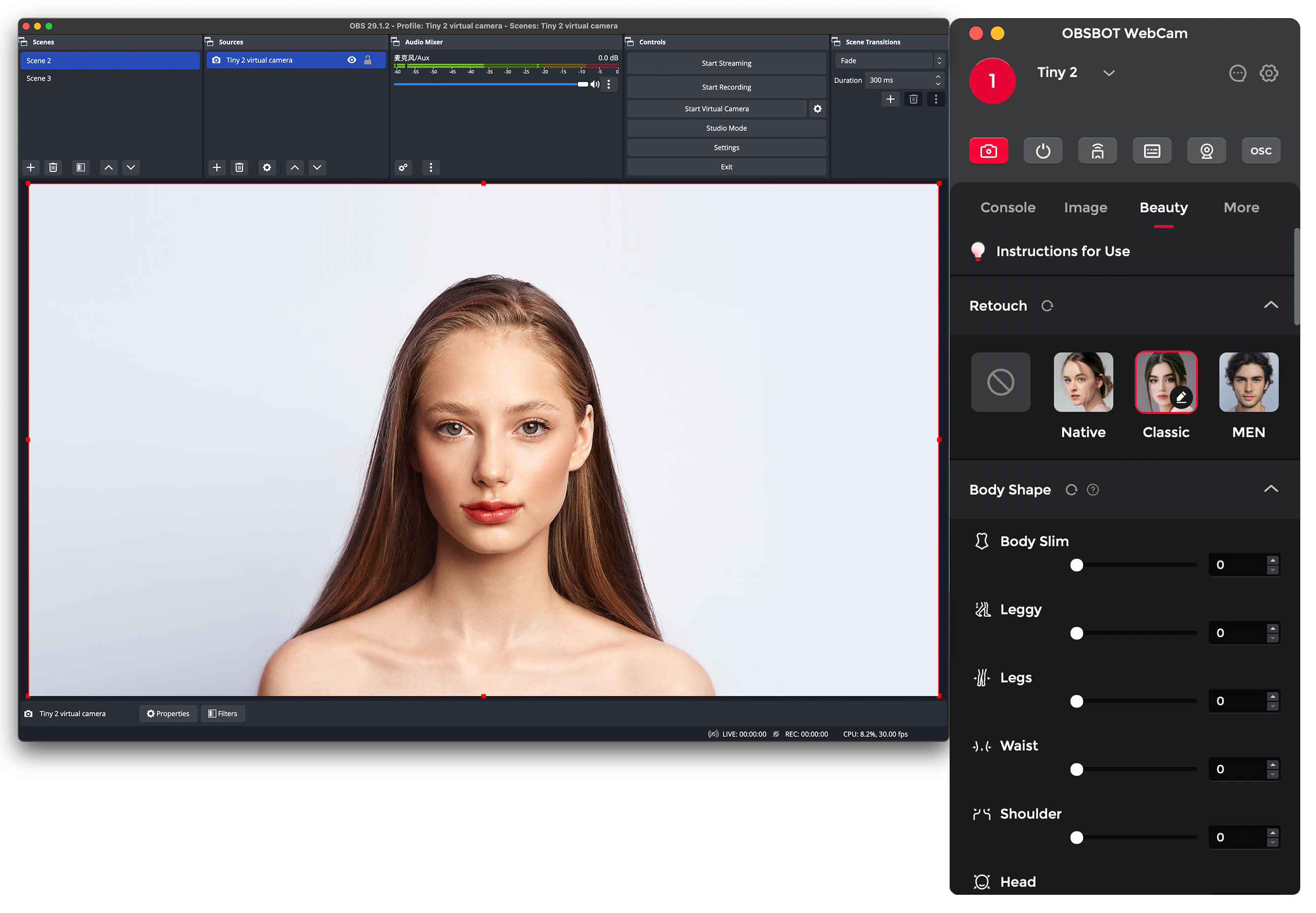This screenshot has width=1316, height=913.
Task: Switch to the Image tab in OBSBOT
Action: 1086,207
